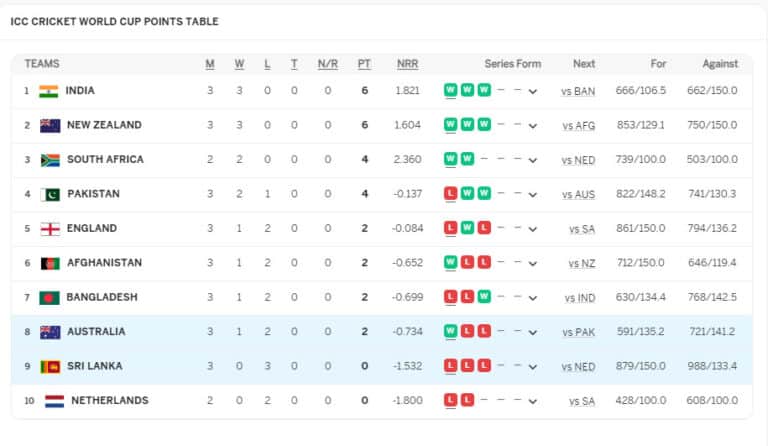Image resolution: width=768 pixels, height=446 pixels.
Task: Click the South Africa flag icon
Action: click(49, 160)
